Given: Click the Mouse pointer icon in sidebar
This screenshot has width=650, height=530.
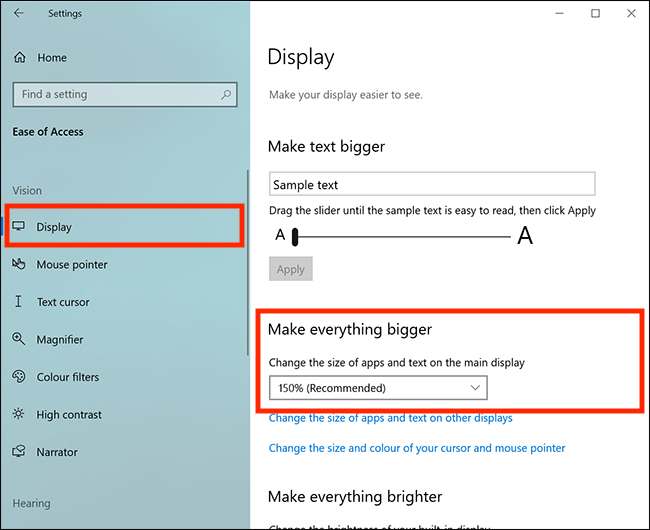Looking at the screenshot, I should [x=19, y=265].
